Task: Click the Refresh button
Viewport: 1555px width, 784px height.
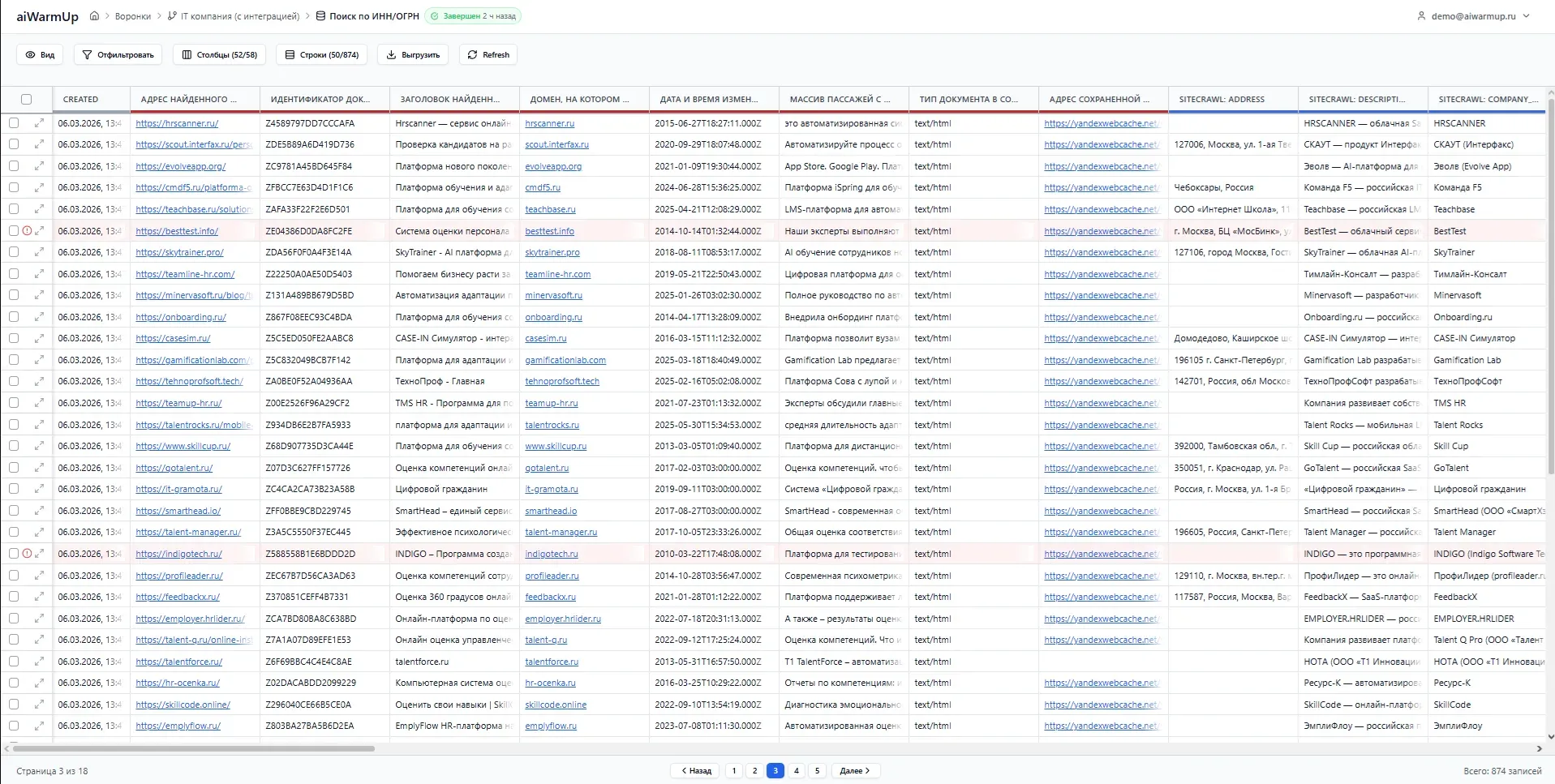Action: [x=488, y=55]
